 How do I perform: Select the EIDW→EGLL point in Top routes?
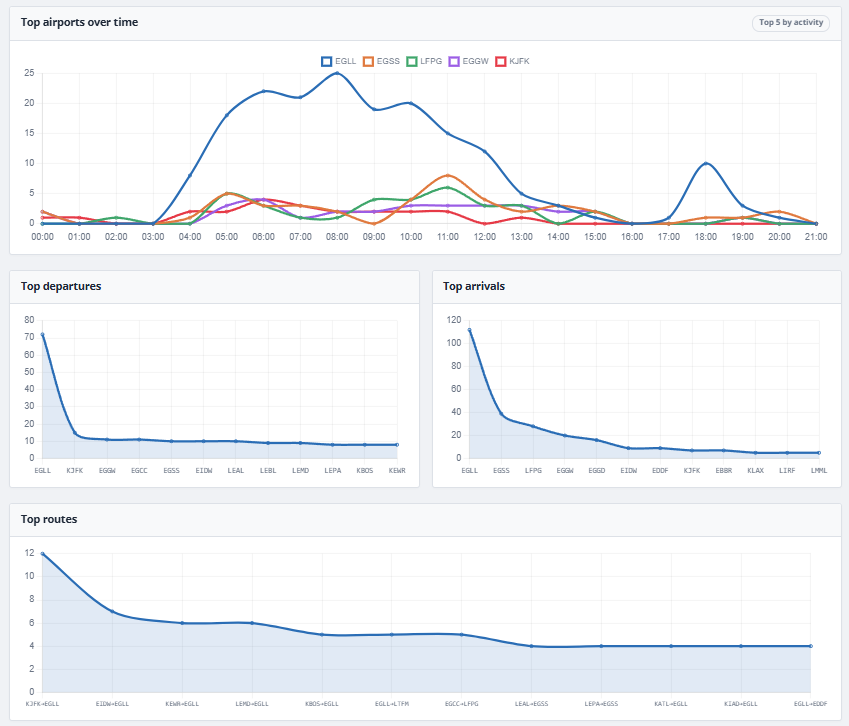tap(112, 611)
